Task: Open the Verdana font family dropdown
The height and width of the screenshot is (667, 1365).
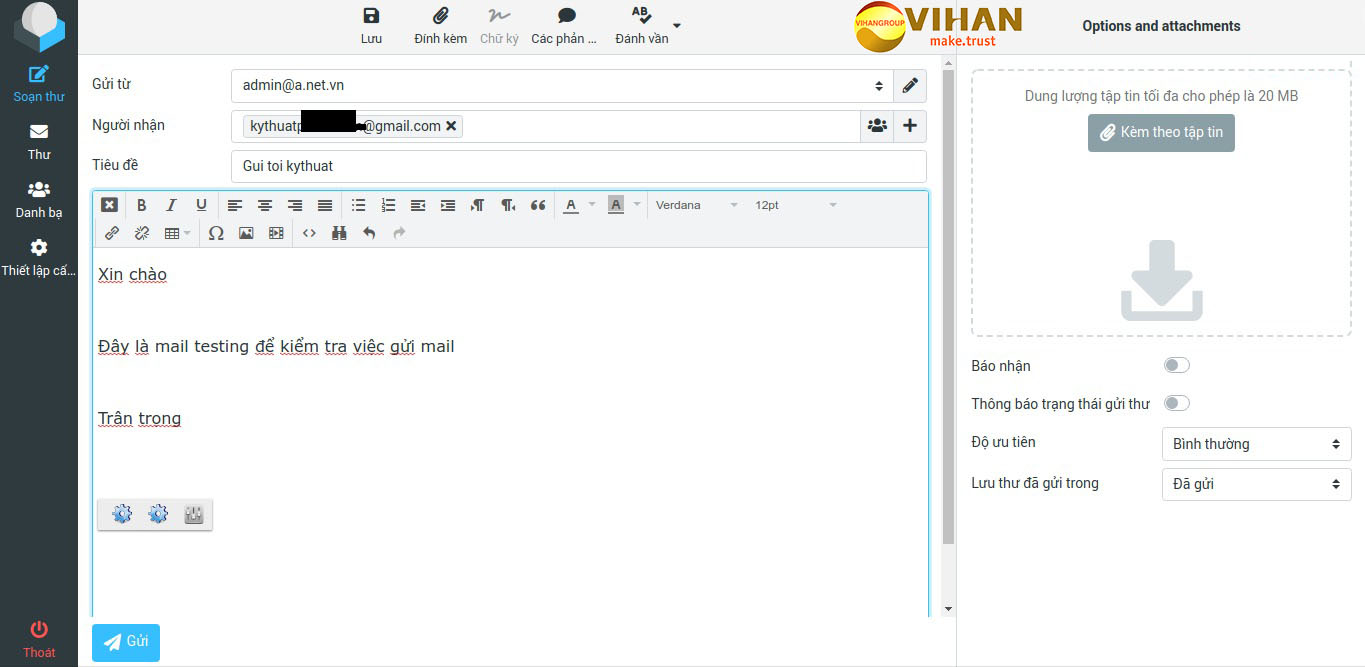Action: click(696, 205)
